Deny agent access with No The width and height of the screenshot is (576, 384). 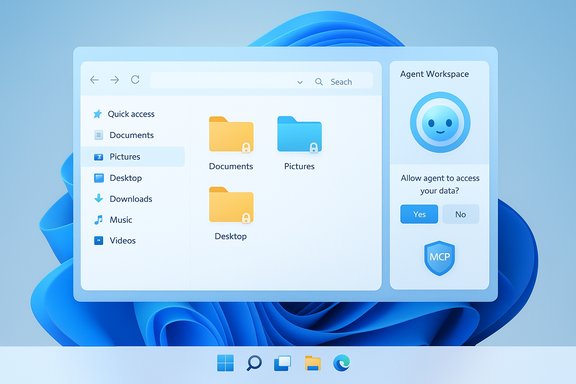(461, 214)
